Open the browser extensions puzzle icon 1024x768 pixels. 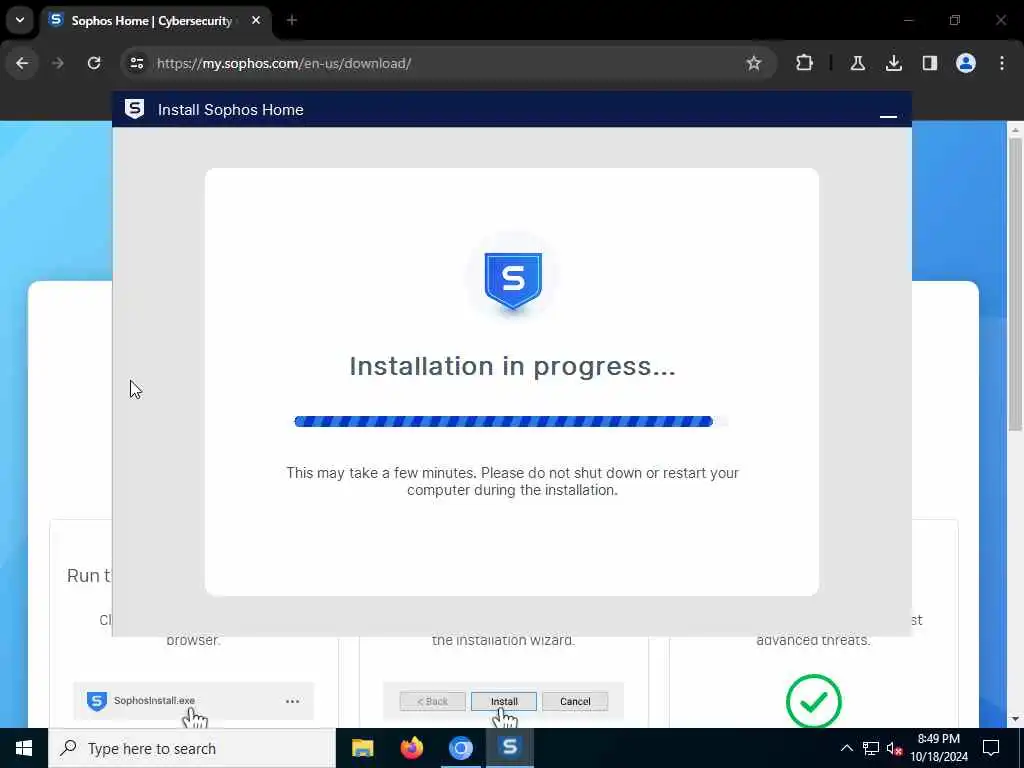805,63
